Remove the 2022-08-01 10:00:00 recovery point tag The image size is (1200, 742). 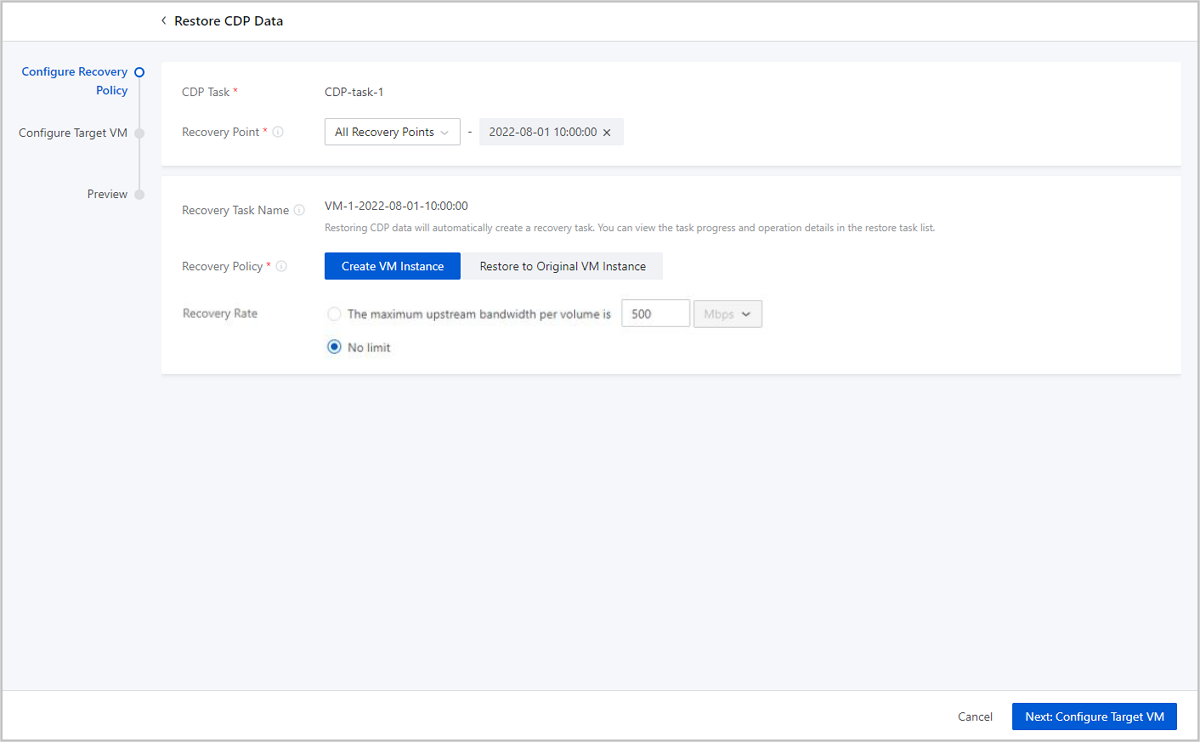click(606, 133)
